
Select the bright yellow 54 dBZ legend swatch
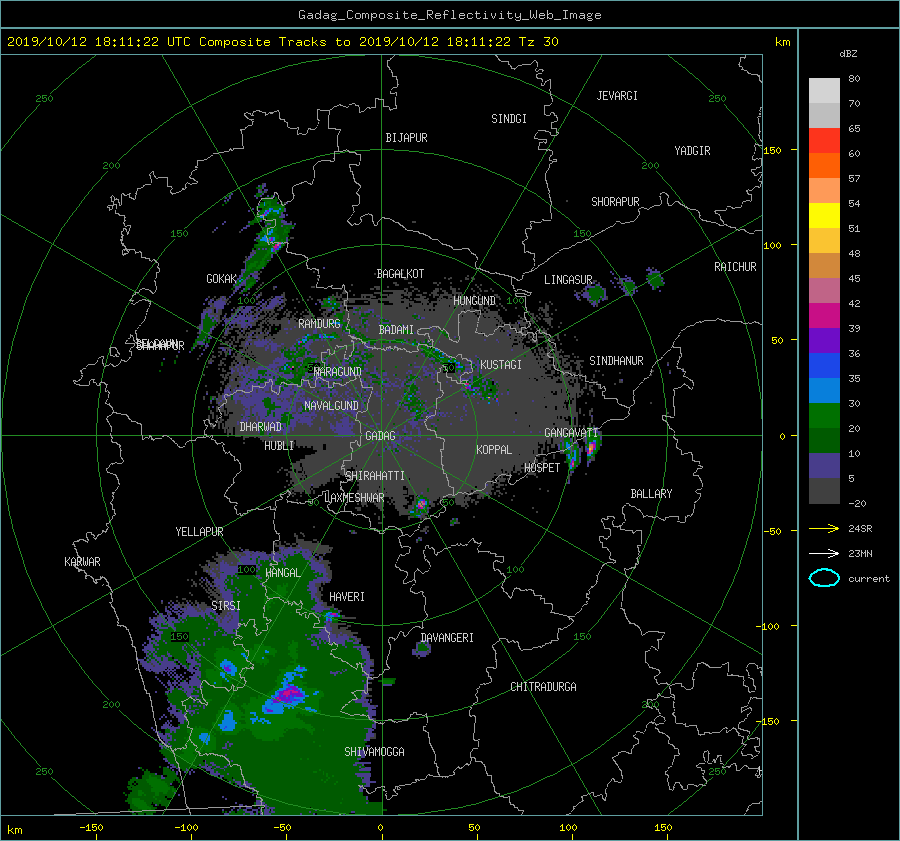(824, 215)
